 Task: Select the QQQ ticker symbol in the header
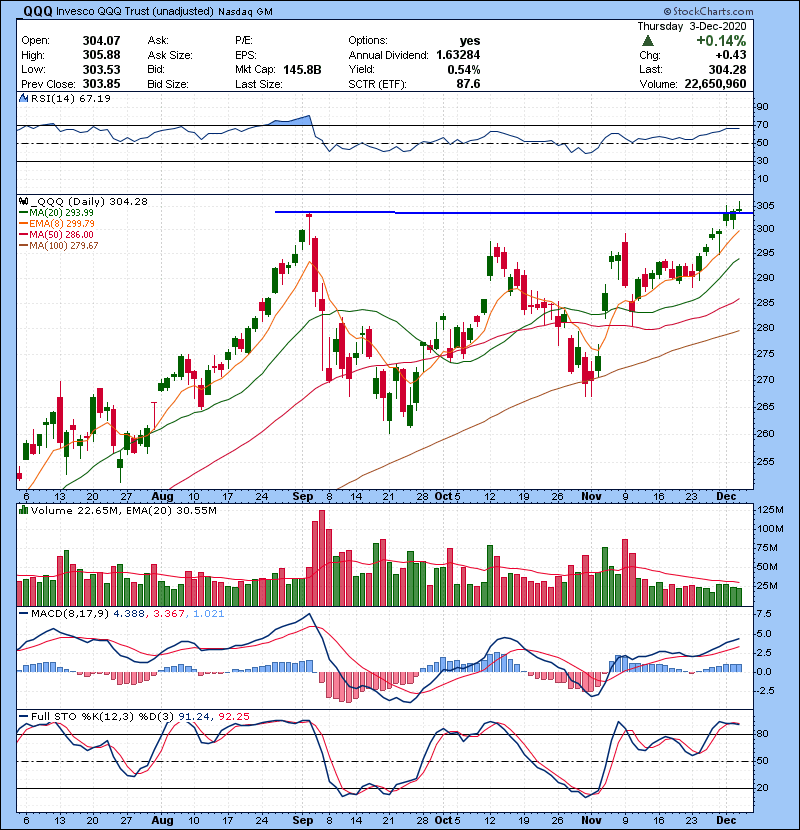[x=38, y=11]
